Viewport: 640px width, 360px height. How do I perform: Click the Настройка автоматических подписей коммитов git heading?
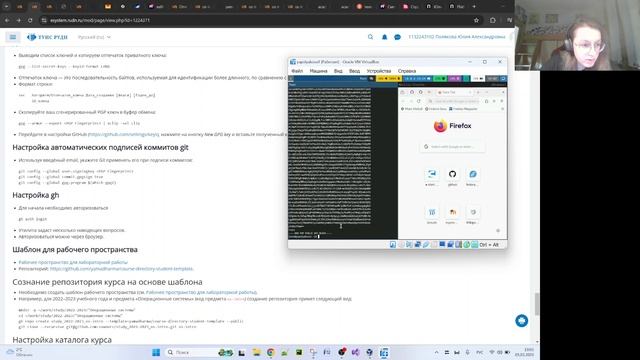coord(100,147)
